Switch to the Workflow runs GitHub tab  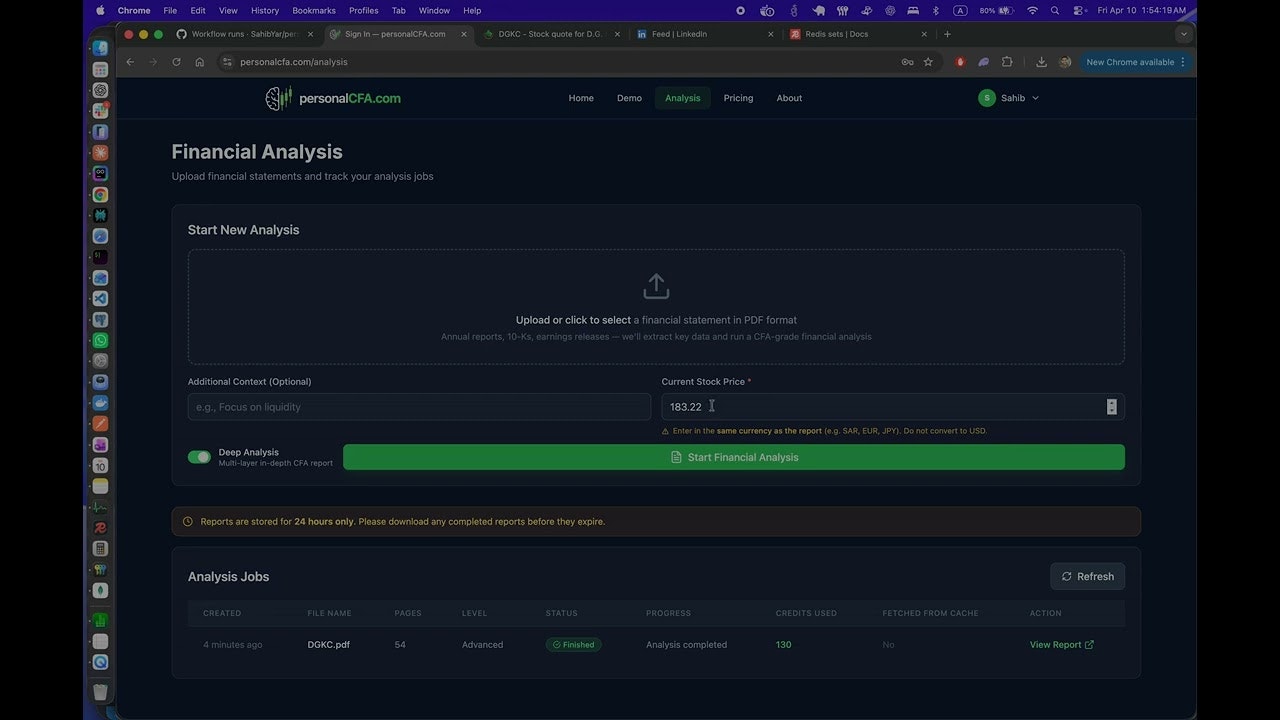click(x=245, y=34)
